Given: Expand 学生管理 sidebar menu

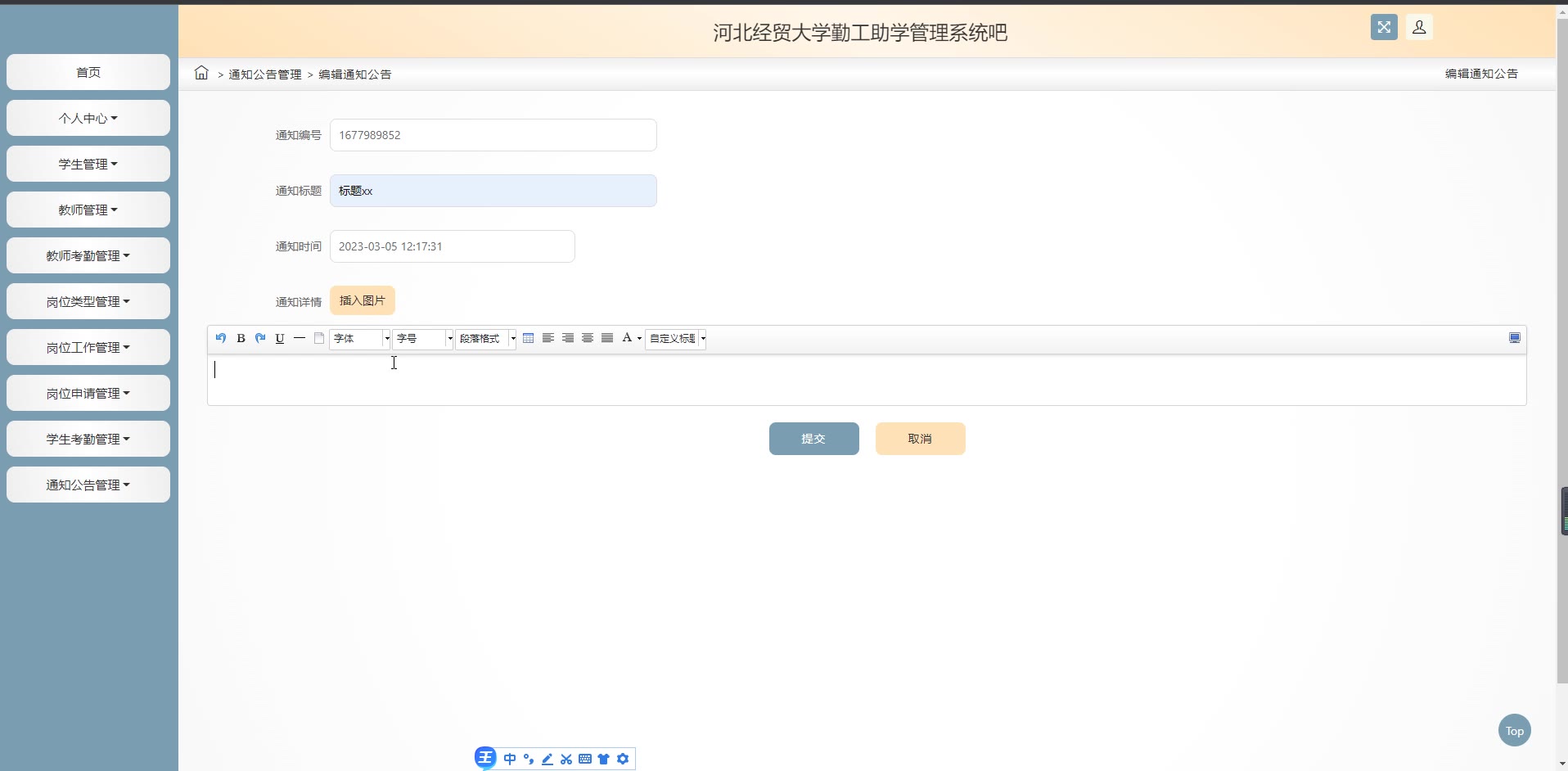Looking at the screenshot, I should pyautogui.click(x=88, y=164).
